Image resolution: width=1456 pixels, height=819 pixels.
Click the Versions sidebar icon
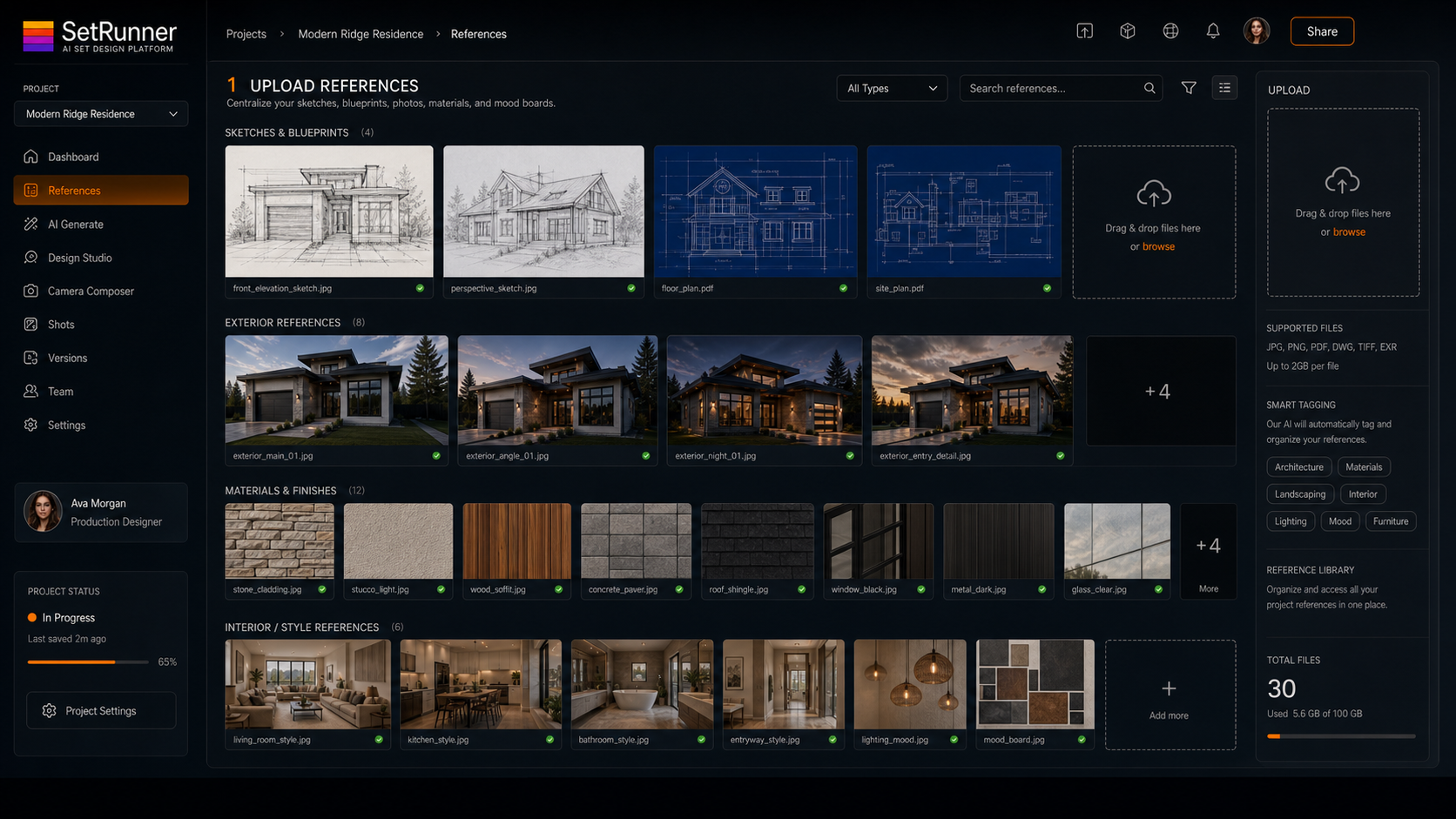31,358
